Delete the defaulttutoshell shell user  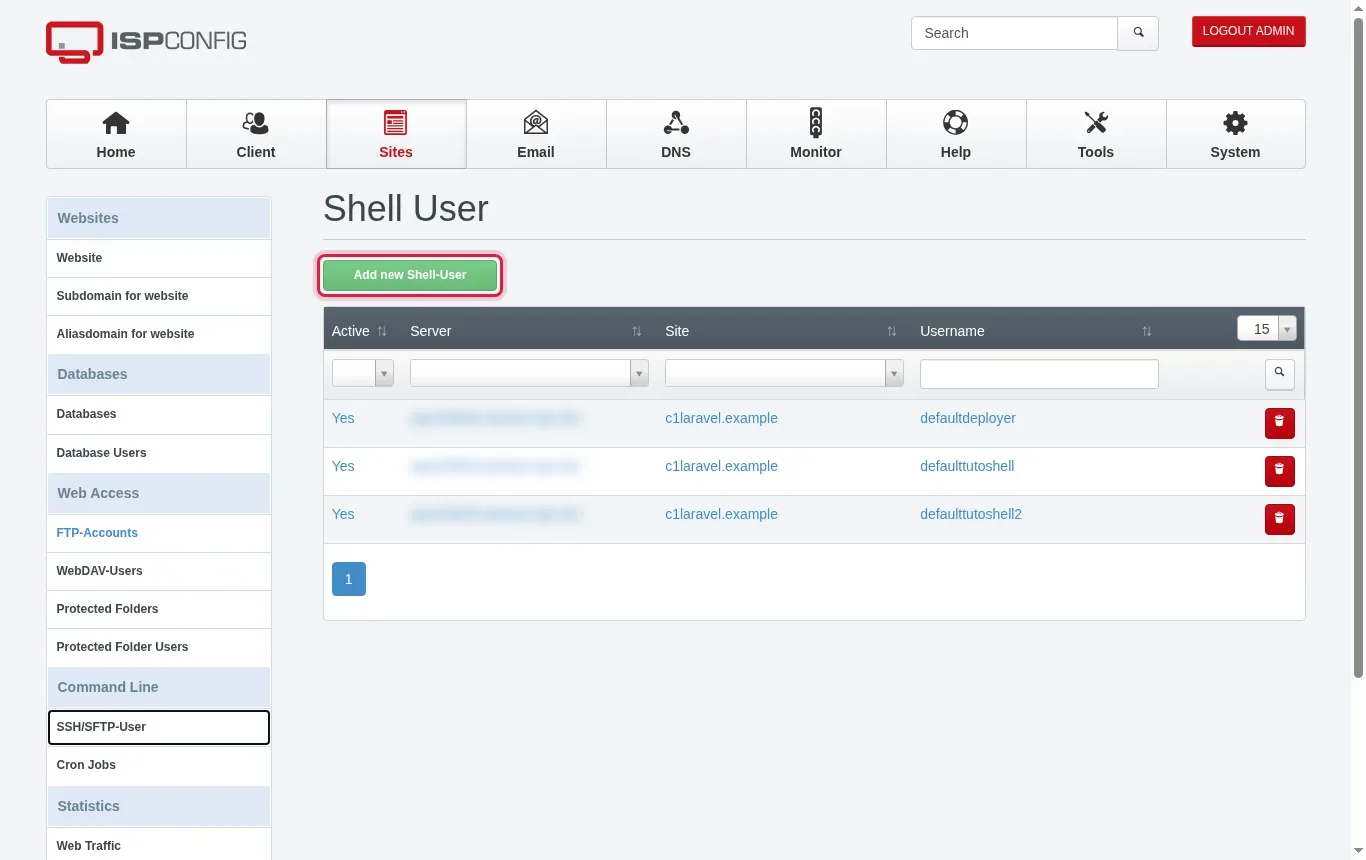point(1279,471)
